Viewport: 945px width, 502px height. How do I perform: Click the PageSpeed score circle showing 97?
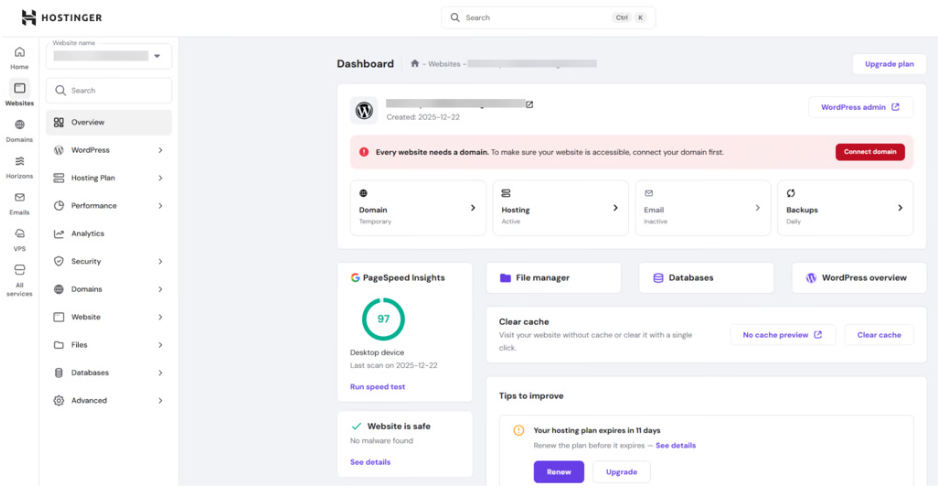point(383,319)
